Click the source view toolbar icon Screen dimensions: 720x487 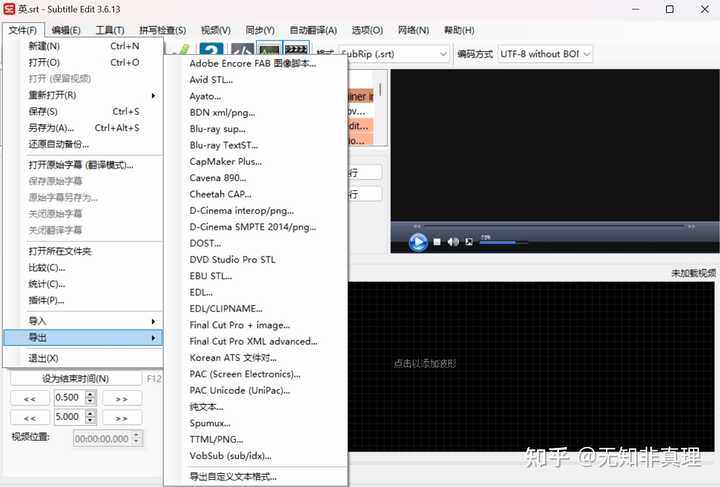(x=242, y=49)
